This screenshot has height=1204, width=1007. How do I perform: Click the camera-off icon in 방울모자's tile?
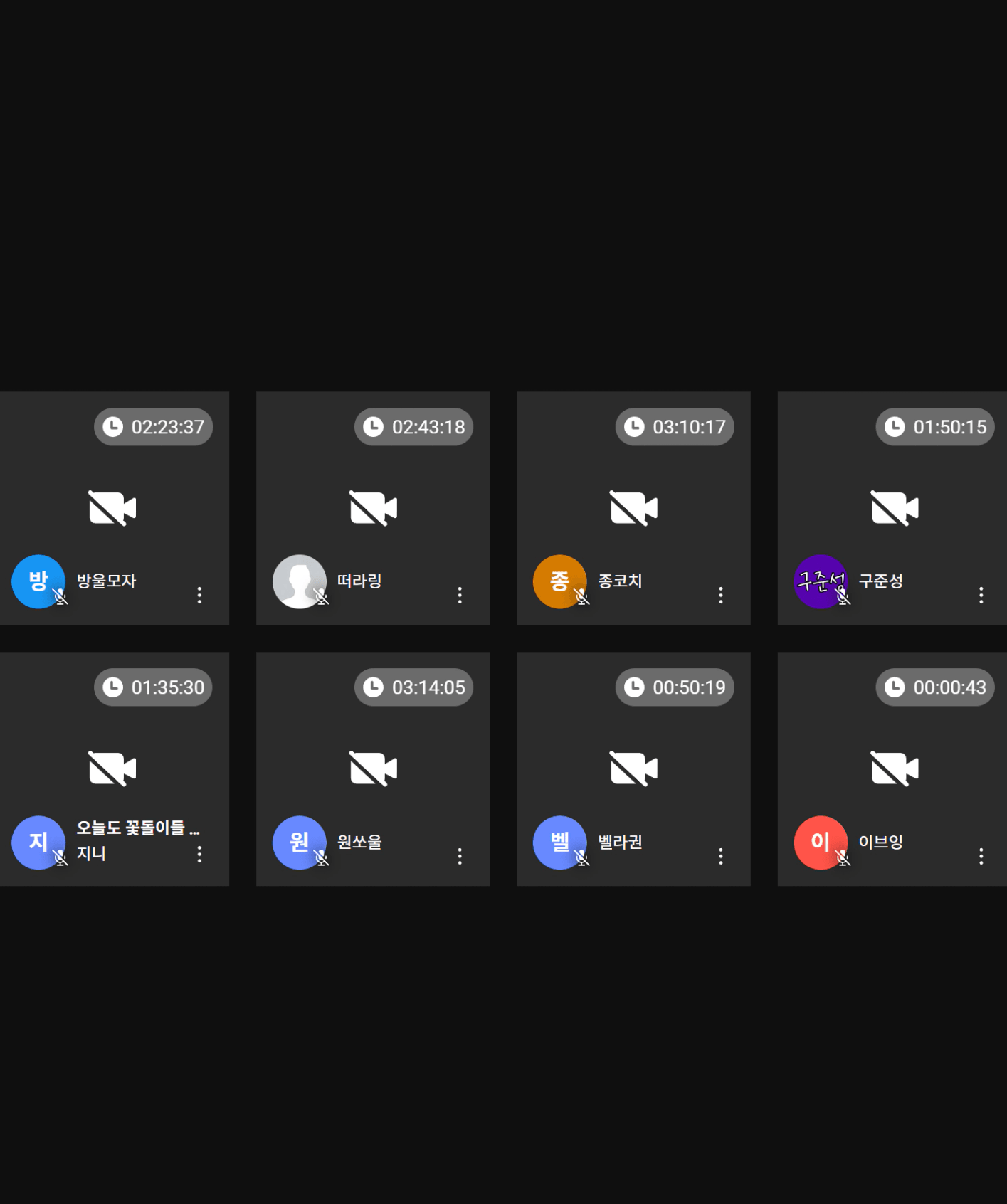[x=112, y=508]
